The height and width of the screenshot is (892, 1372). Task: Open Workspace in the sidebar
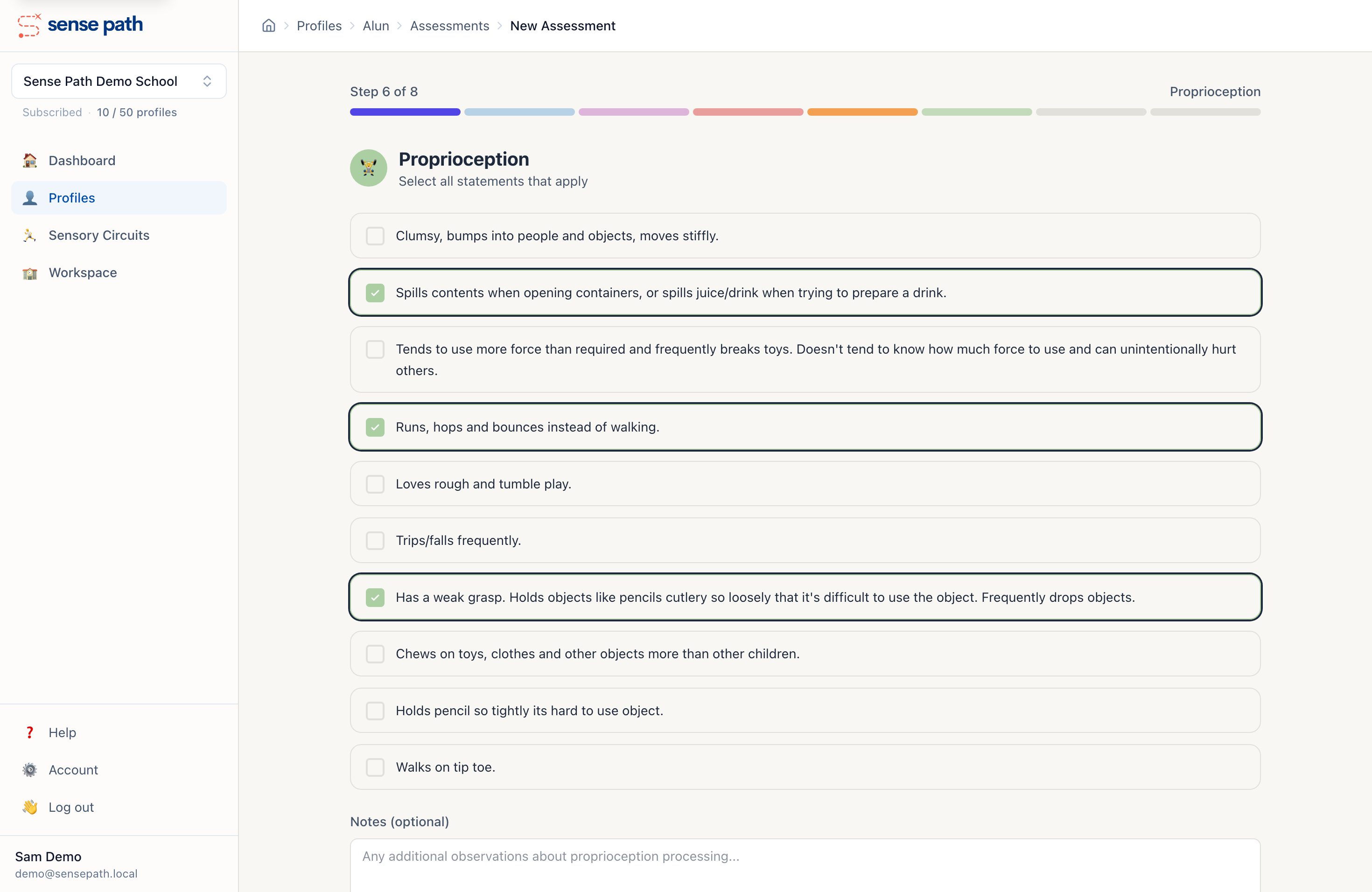119,272
